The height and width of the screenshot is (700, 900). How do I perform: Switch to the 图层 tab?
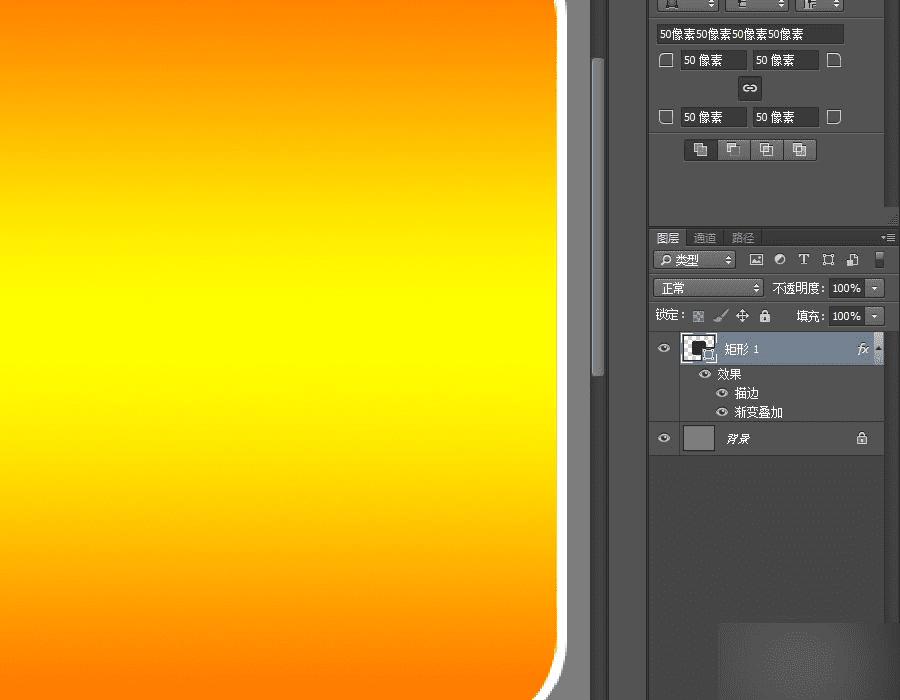tap(668, 238)
